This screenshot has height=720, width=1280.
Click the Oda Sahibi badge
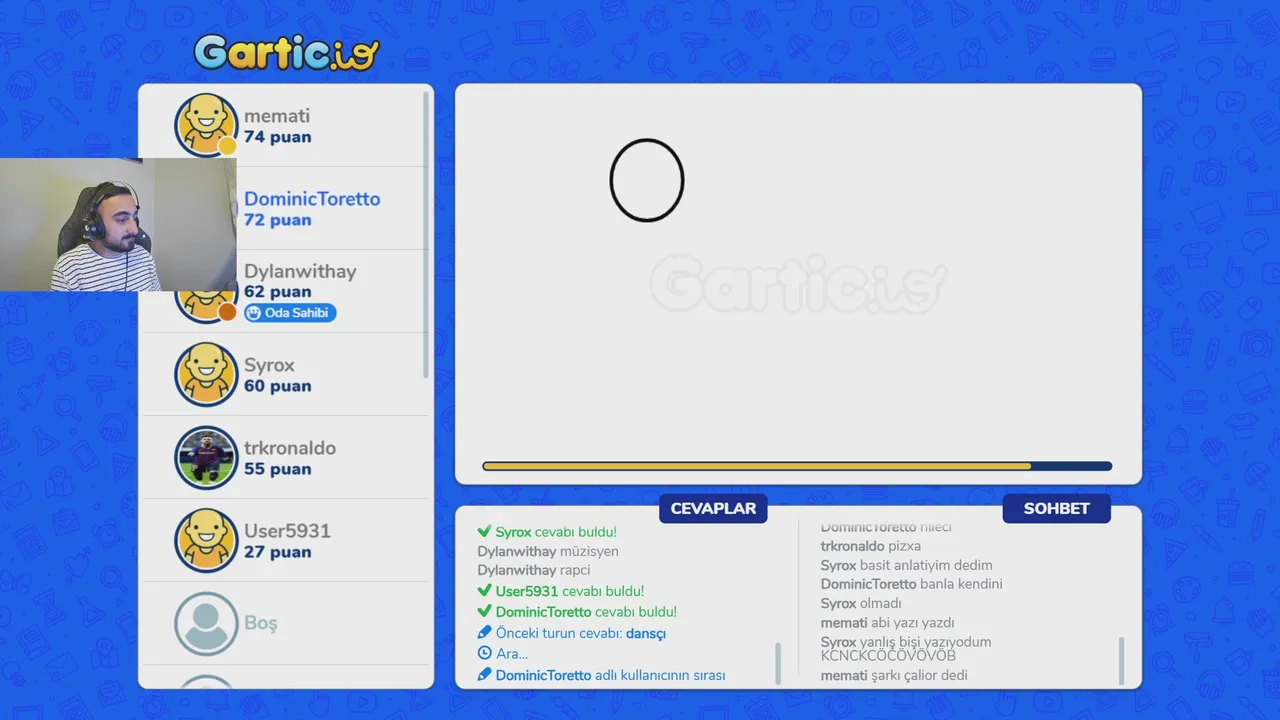[x=290, y=313]
